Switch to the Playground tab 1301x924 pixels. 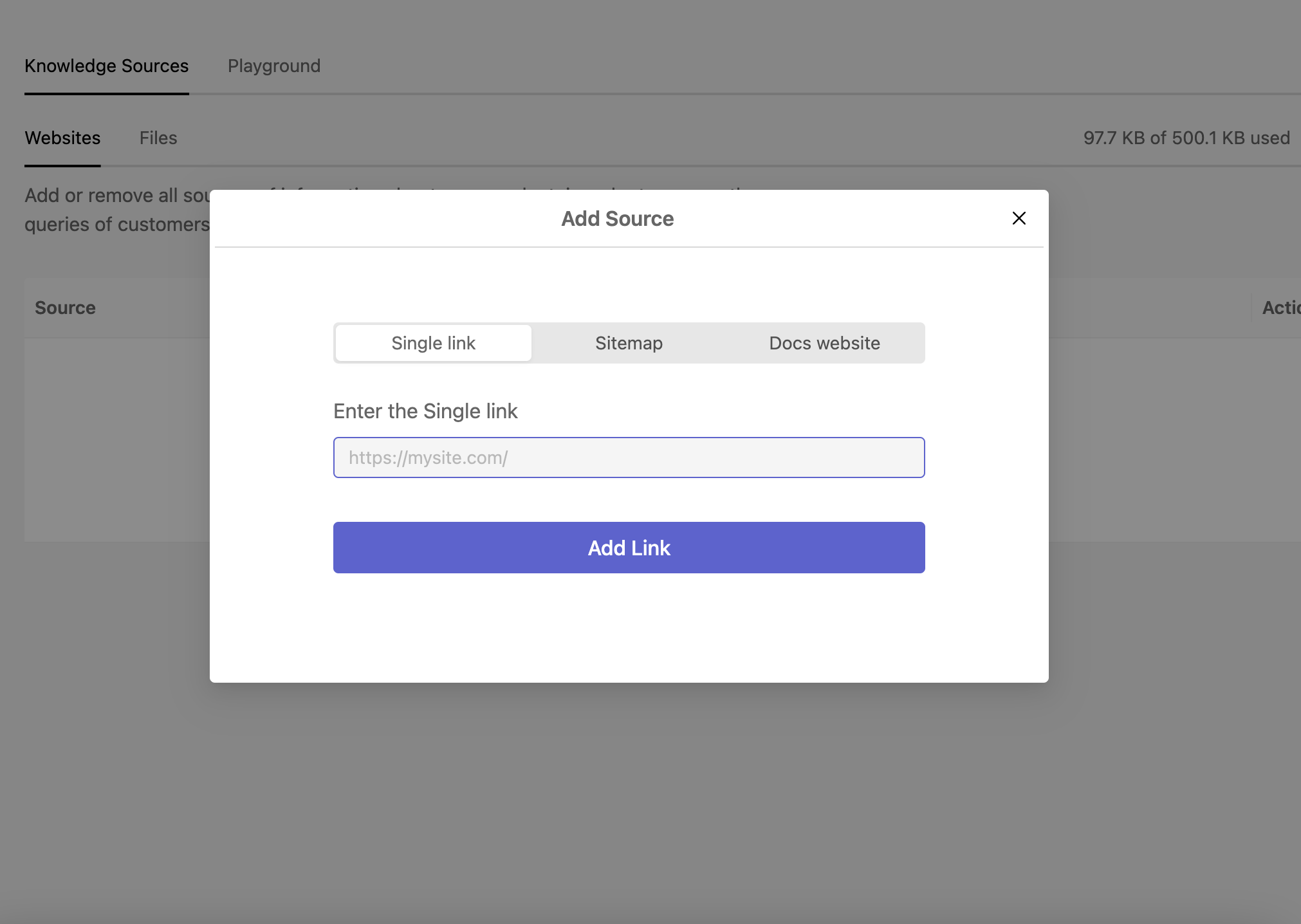point(274,66)
